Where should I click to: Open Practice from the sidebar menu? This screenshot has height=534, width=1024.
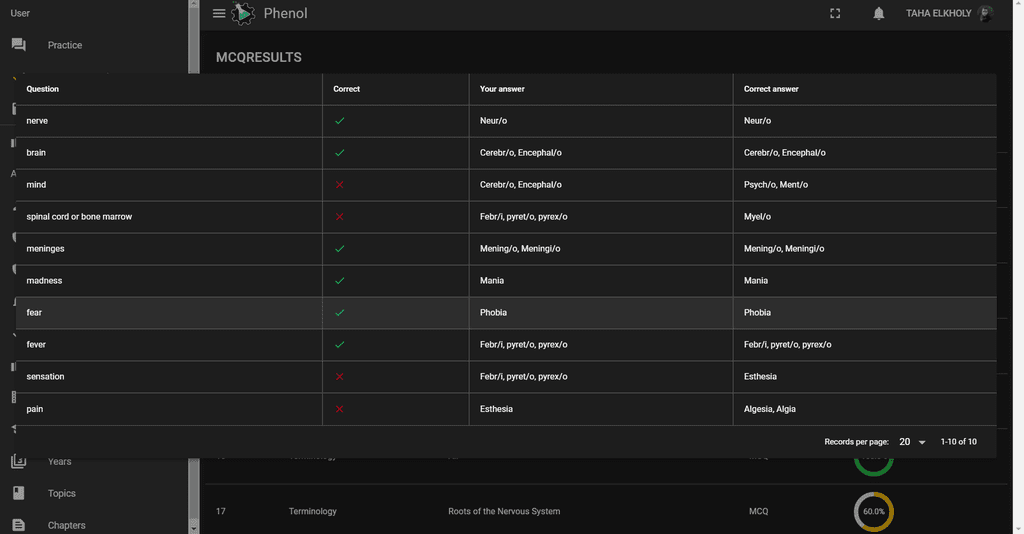(65, 45)
